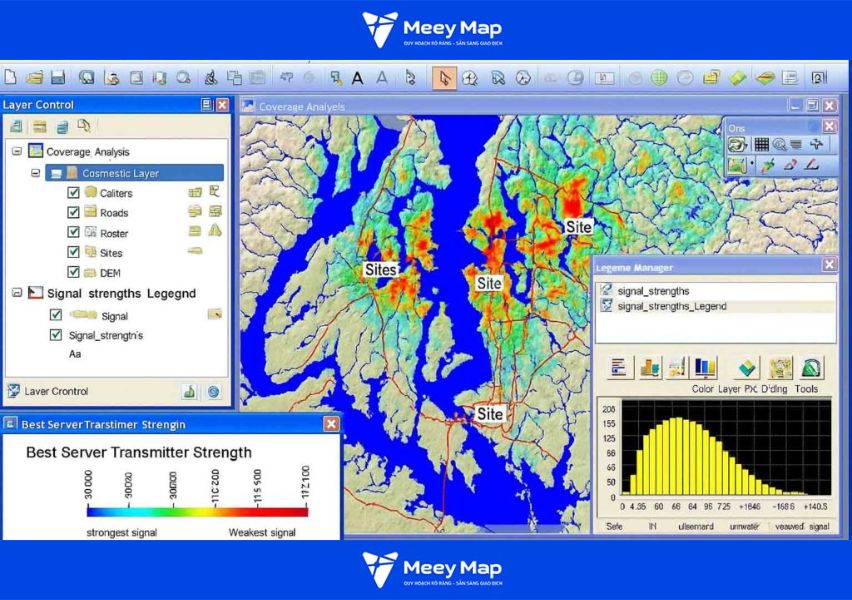Collapse the Cosmestic Layer group
Image resolution: width=852 pixels, height=600 pixels.
35,173
